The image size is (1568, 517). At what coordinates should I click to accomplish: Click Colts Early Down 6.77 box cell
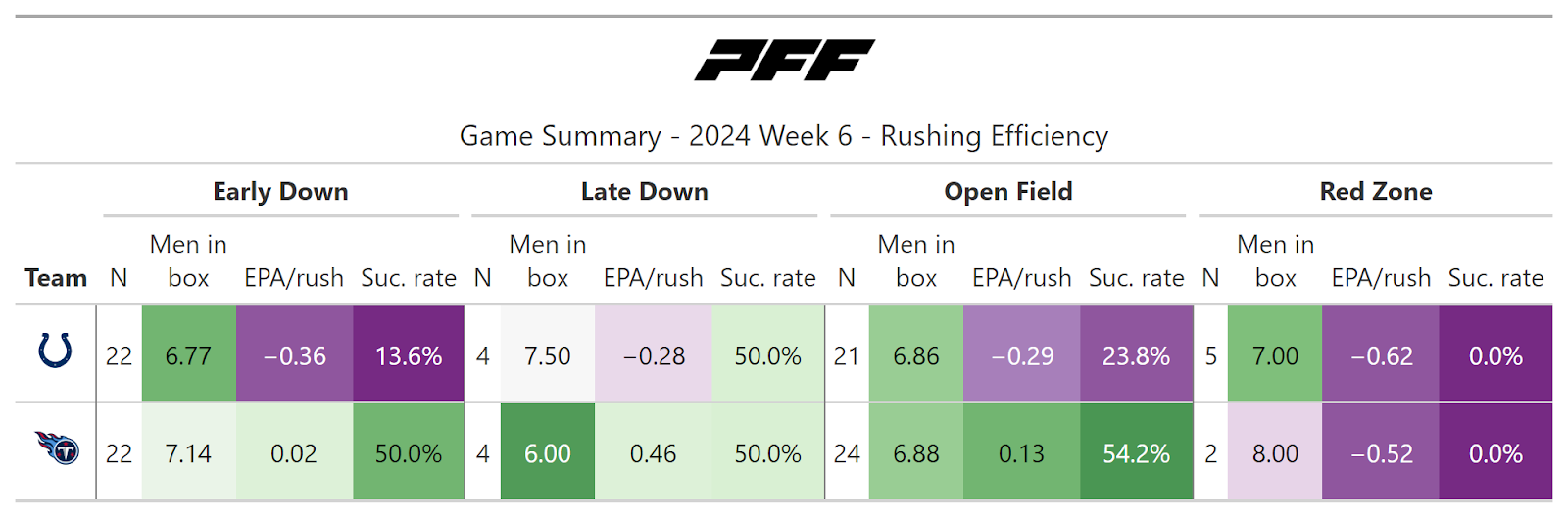pyautogui.click(x=188, y=355)
